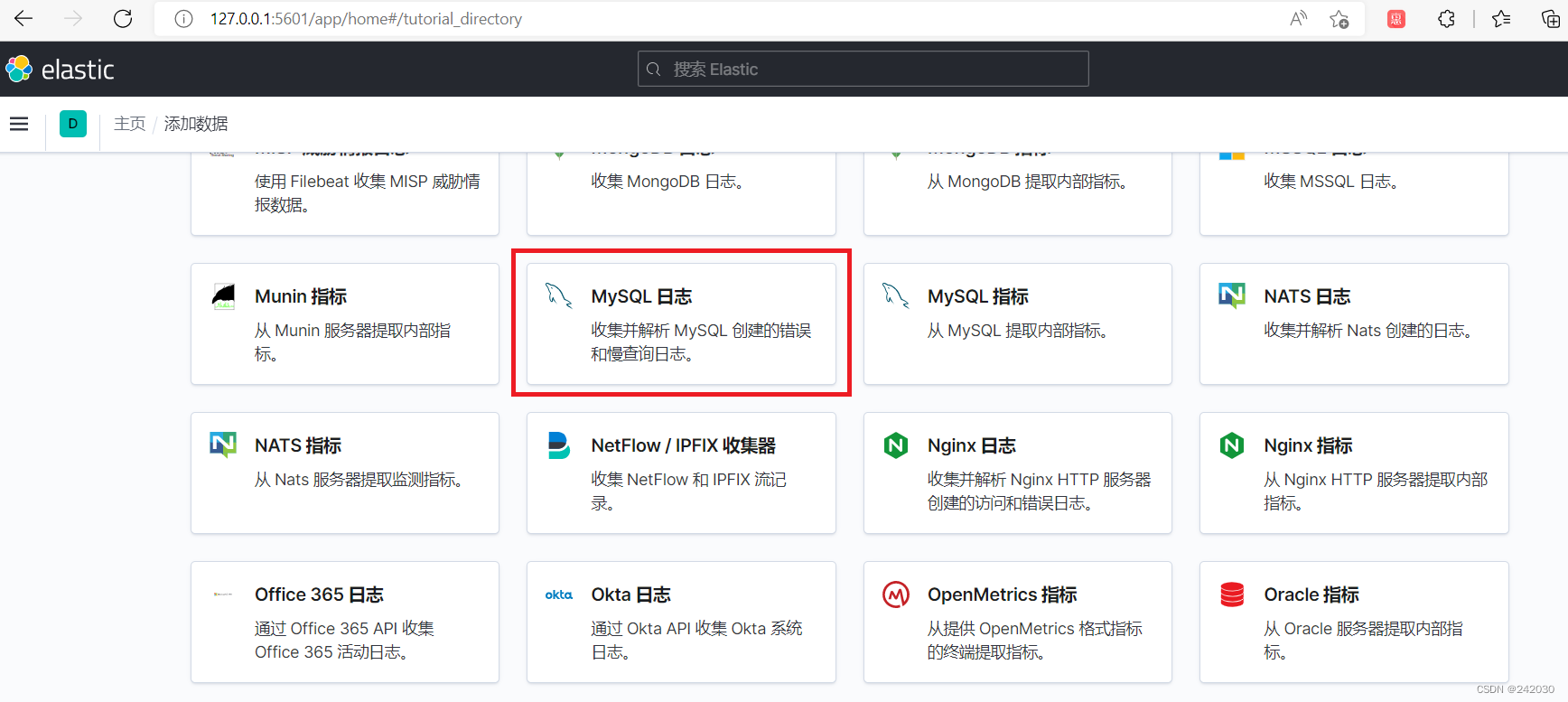This screenshot has width=1568, height=702.
Task: Click text 通过 Okta API 收集 Okta 系统日志。
Action: pyautogui.click(x=696, y=641)
